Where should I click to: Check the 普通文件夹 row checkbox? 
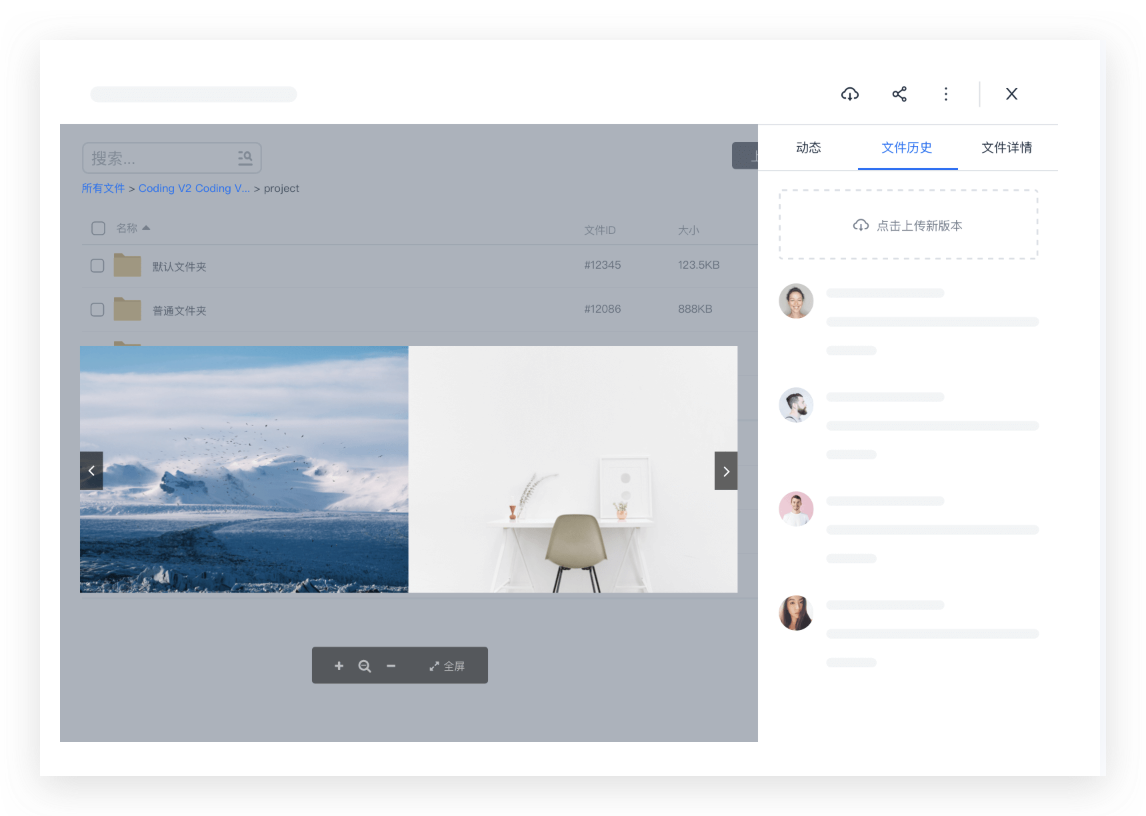(x=97, y=309)
